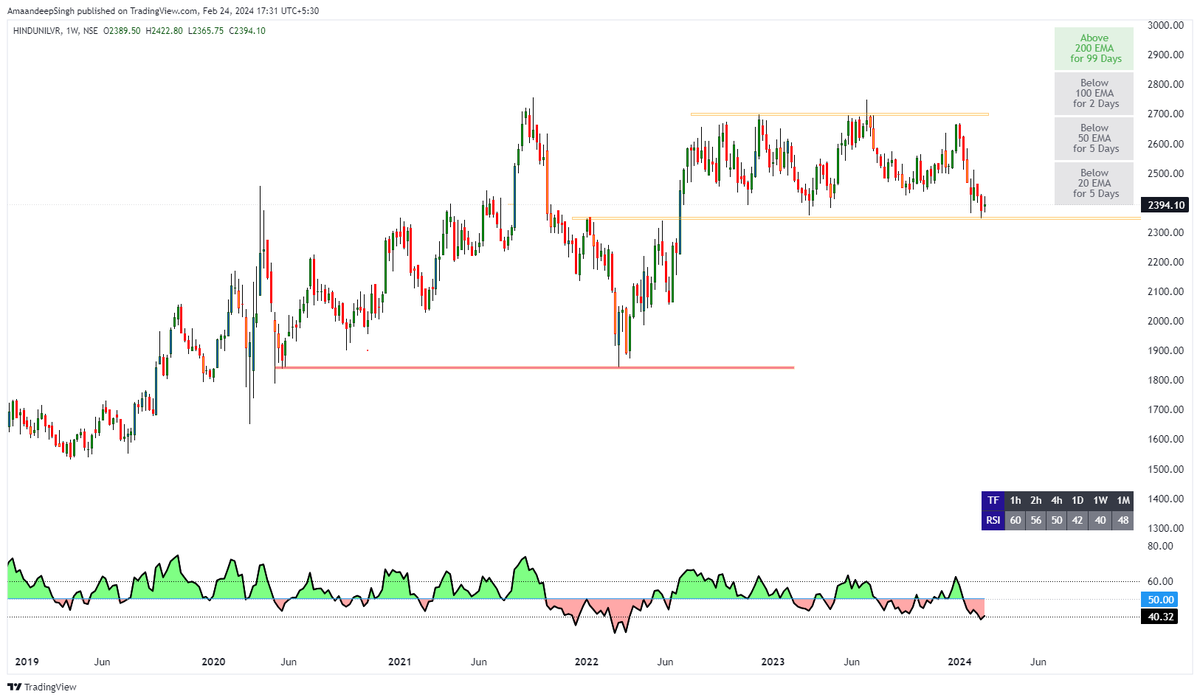1200x700 pixels.
Task: Click the 2022 label on time axis
Action: click(586, 662)
